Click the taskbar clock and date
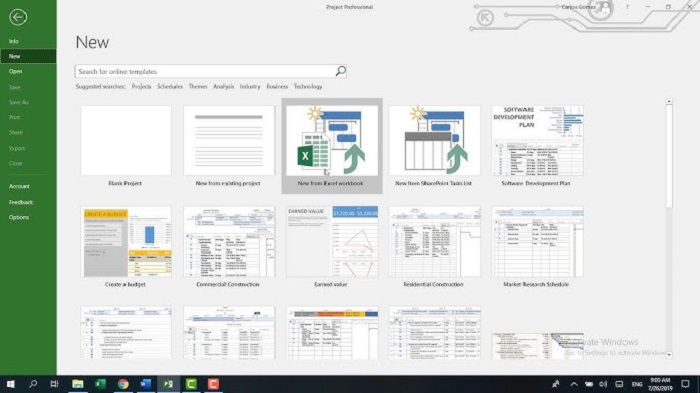Viewport: 700px width, 393px height. coord(660,384)
